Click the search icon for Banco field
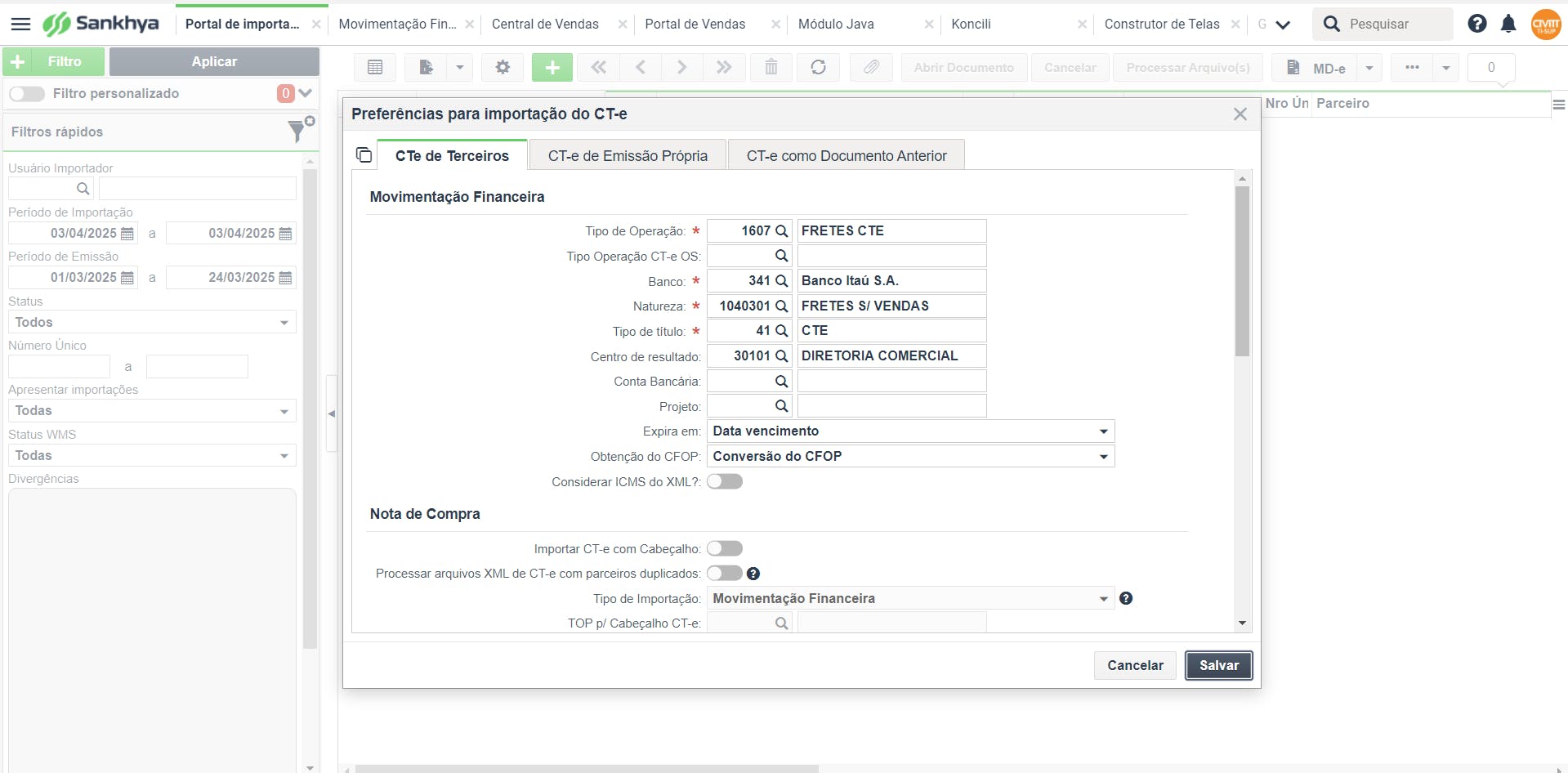 781,281
